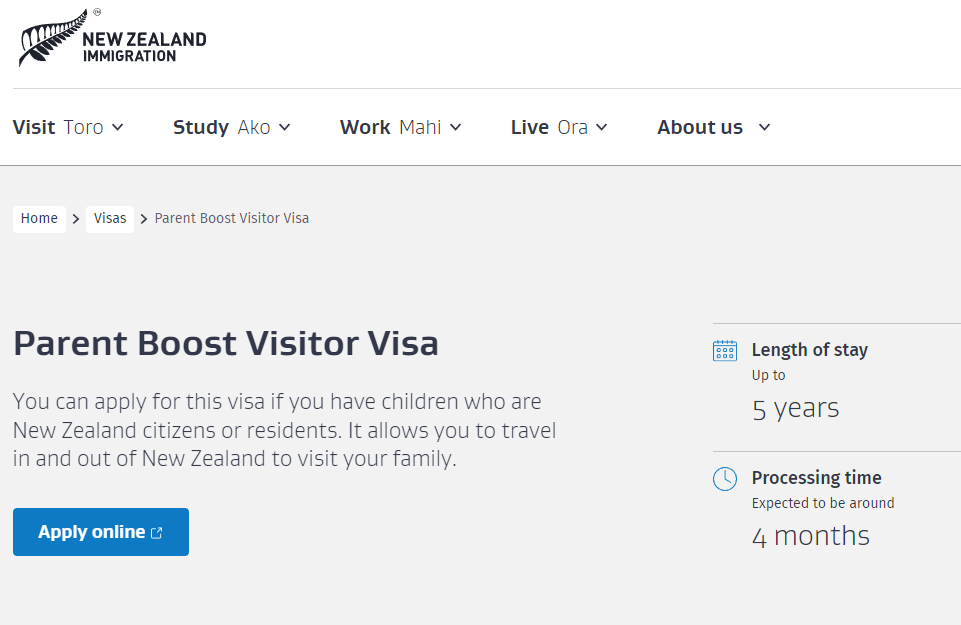Expand the About us chevron
The image size is (961, 625).
[x=765, y=128]
